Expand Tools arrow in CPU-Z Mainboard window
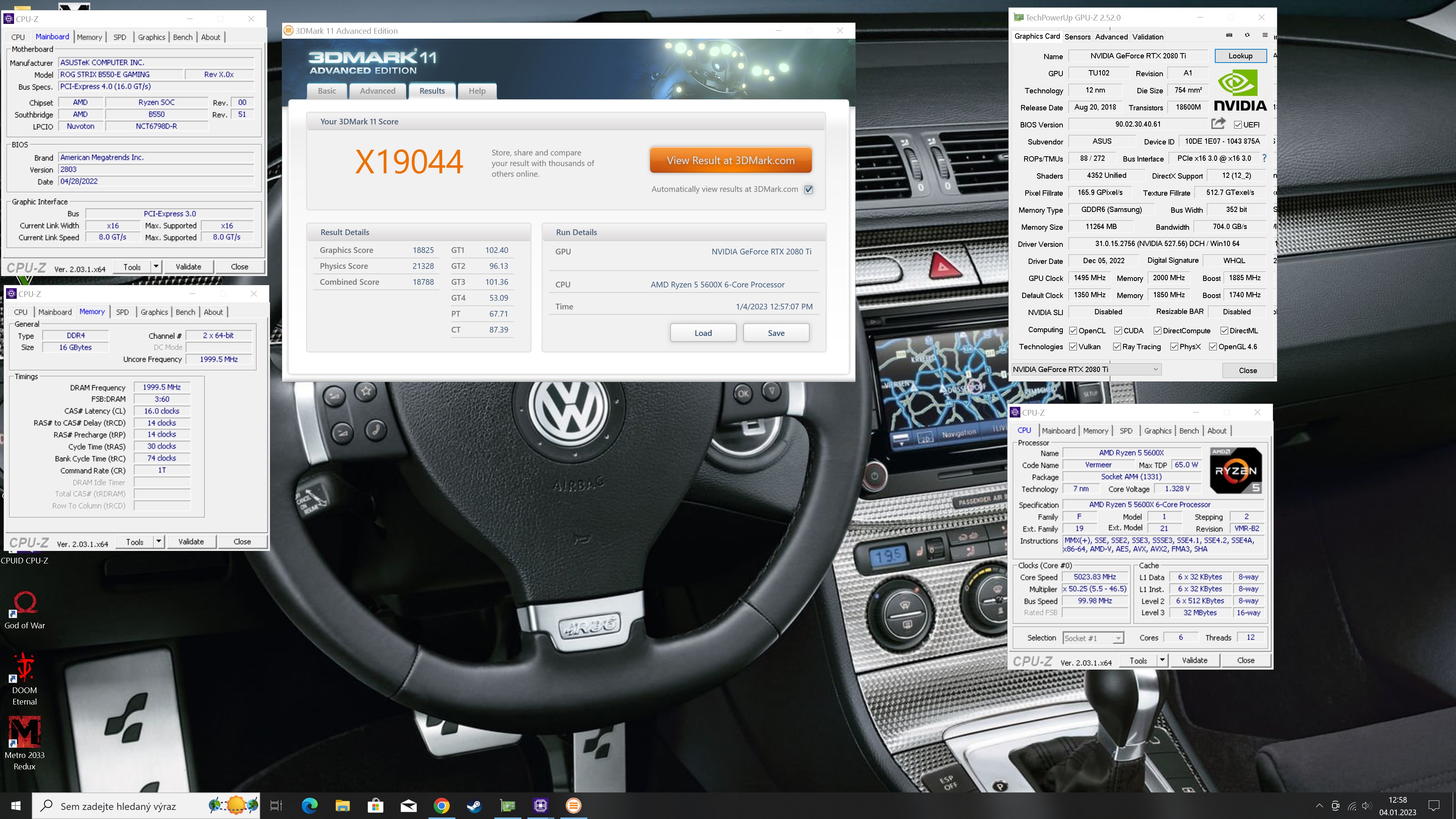The width and height of the screenshot is (1456, 819). [156, 266]
